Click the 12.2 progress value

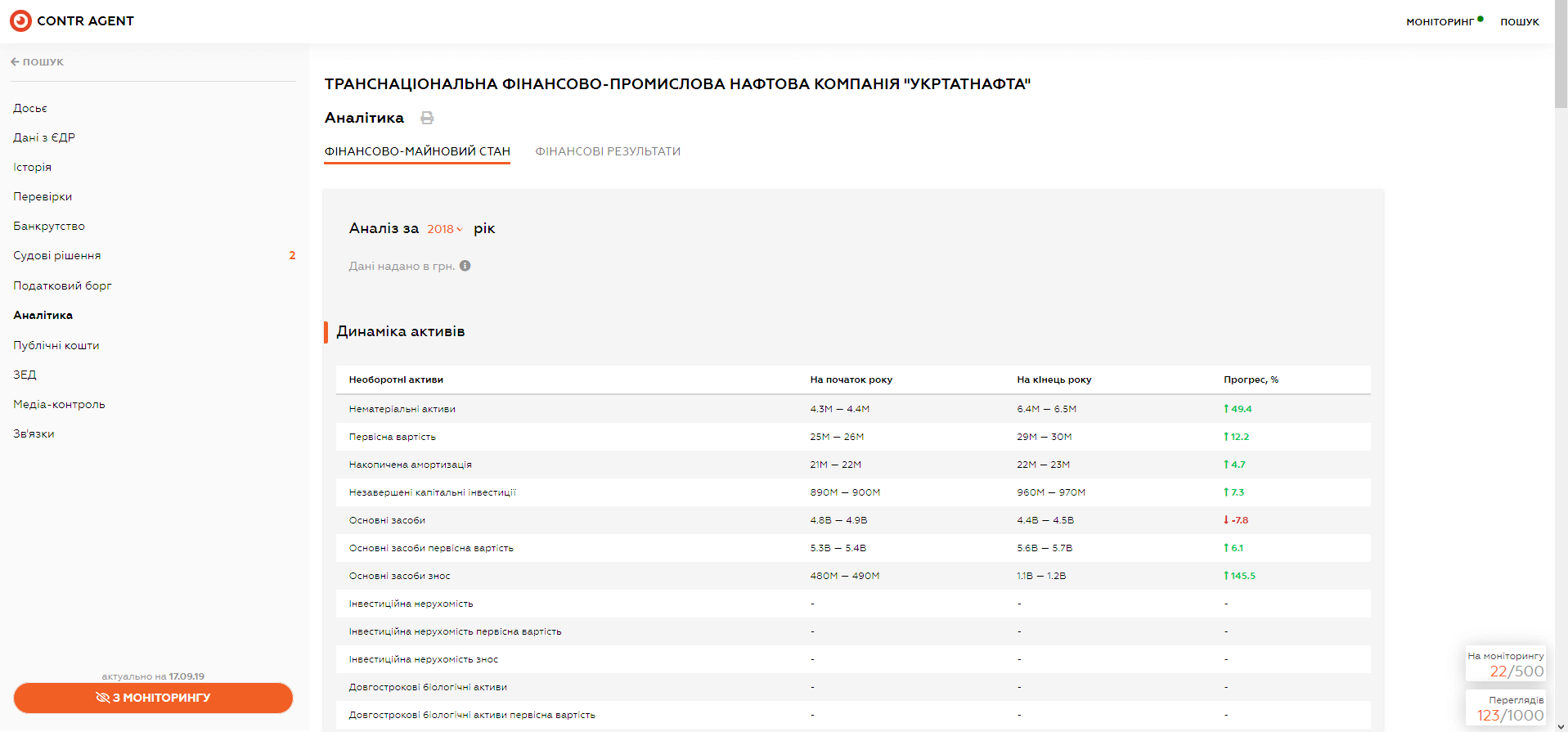click(x=1236, y=437)
